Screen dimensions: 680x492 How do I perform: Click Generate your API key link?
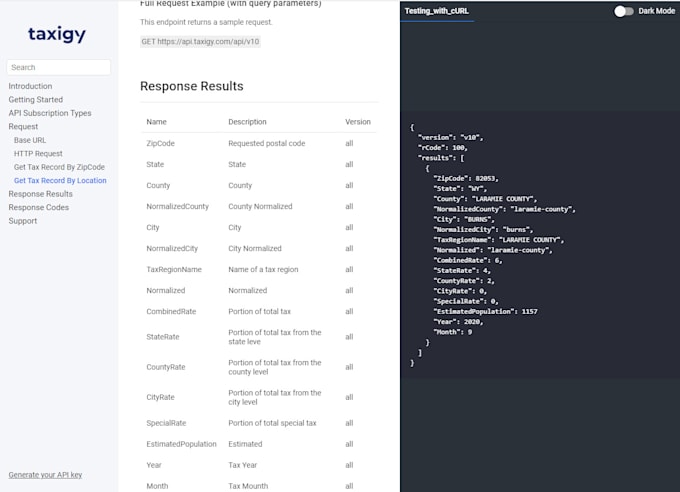click(x=45, y=474)
